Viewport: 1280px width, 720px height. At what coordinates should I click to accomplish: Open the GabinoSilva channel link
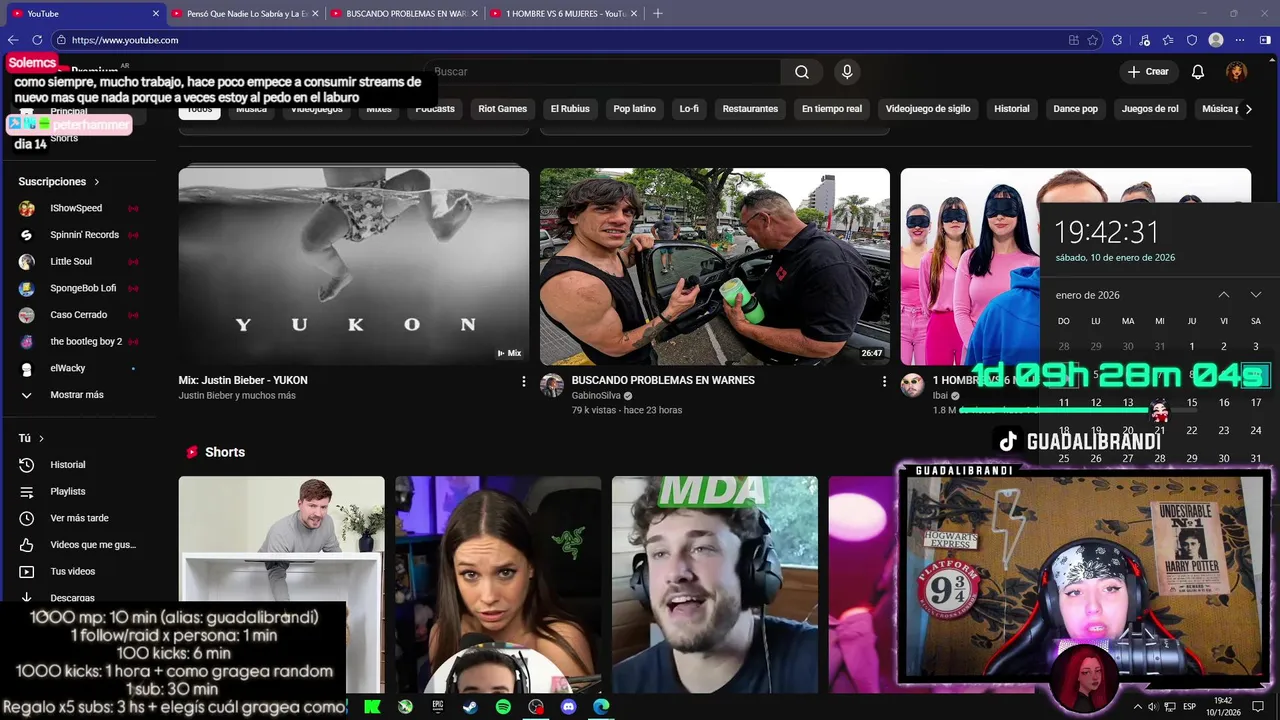click(595, 396)
